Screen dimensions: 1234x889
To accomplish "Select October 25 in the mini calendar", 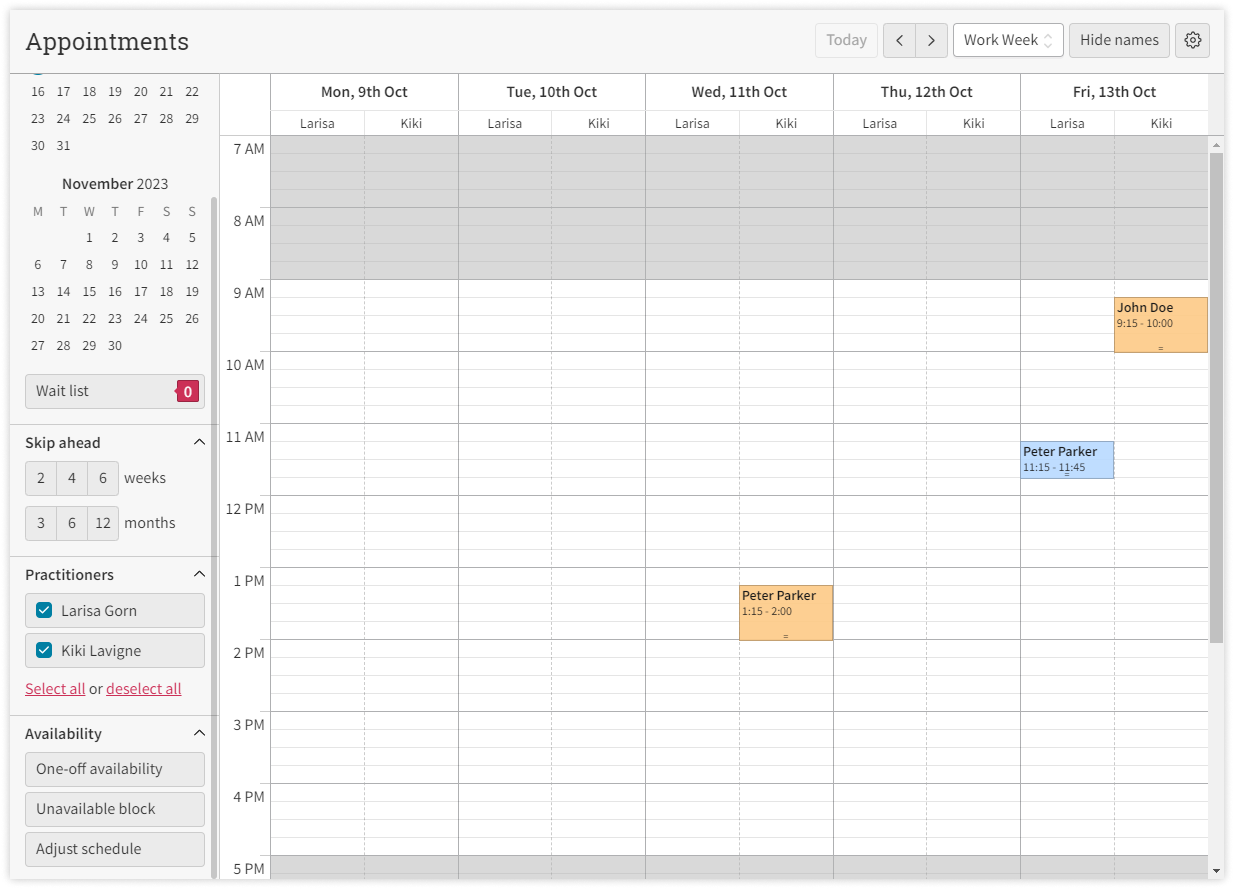I will point(89,118).
